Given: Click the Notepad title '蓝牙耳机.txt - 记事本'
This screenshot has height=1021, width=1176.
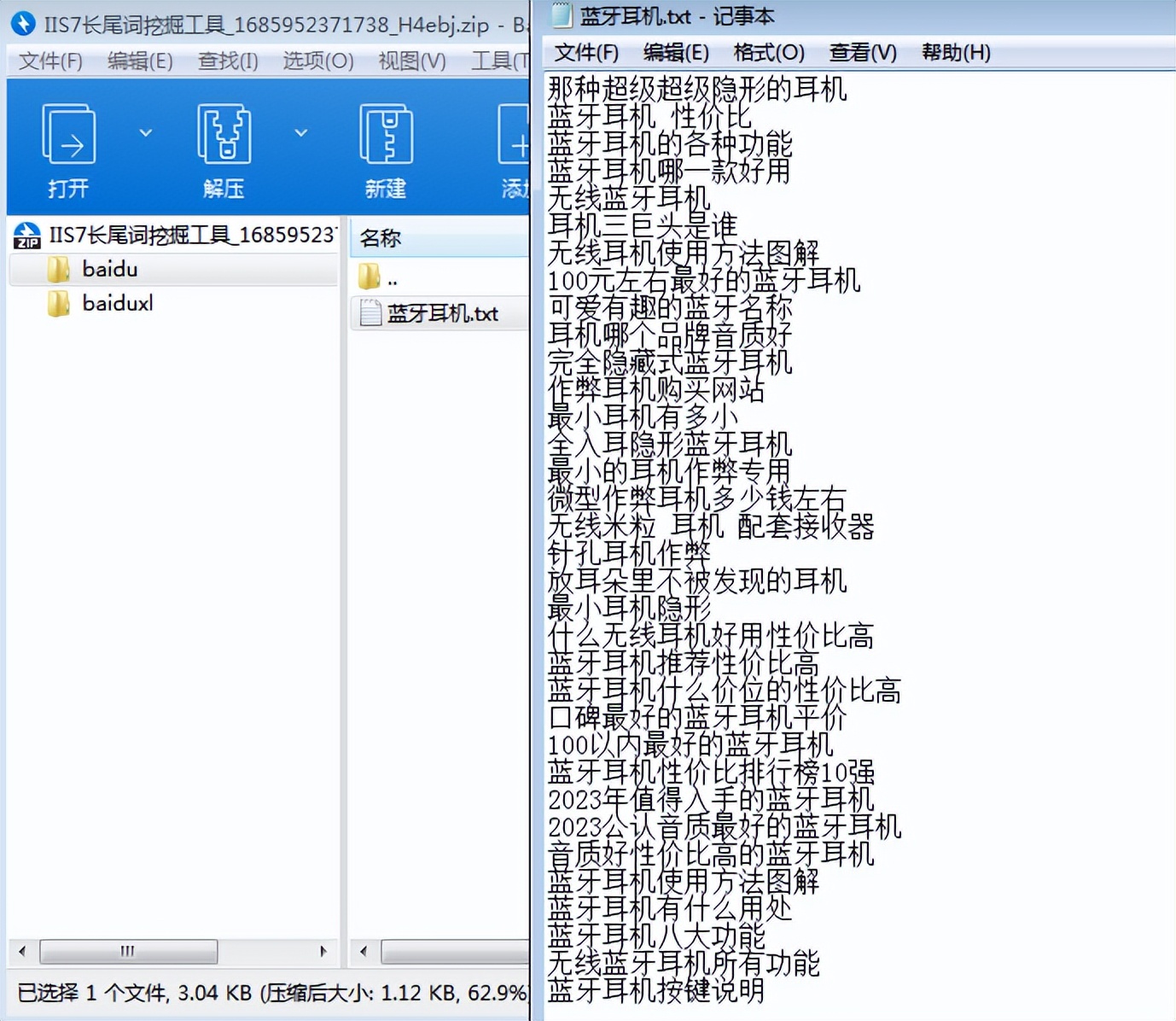Looking at the screenshot, I should (678, 15).
